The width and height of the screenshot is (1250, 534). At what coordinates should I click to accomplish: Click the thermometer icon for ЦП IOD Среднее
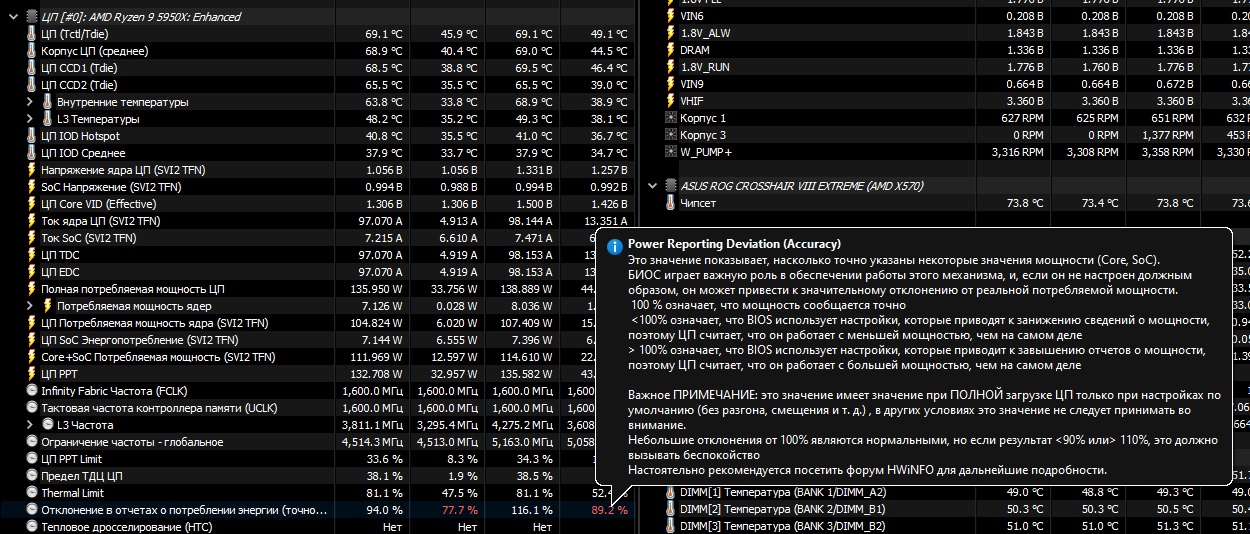31,153
